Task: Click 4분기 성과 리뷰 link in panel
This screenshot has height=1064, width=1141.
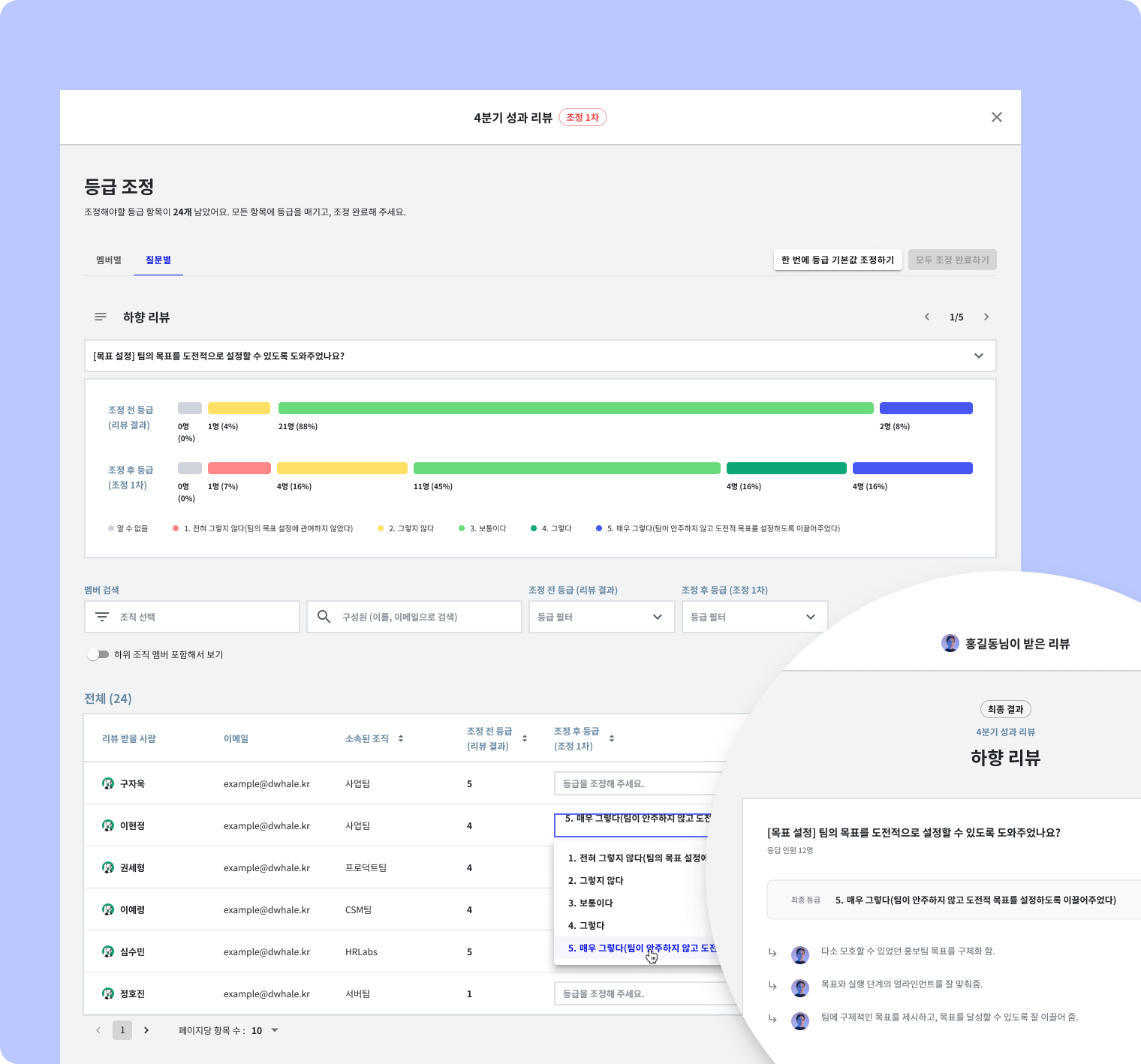Action: point(1005,732)
